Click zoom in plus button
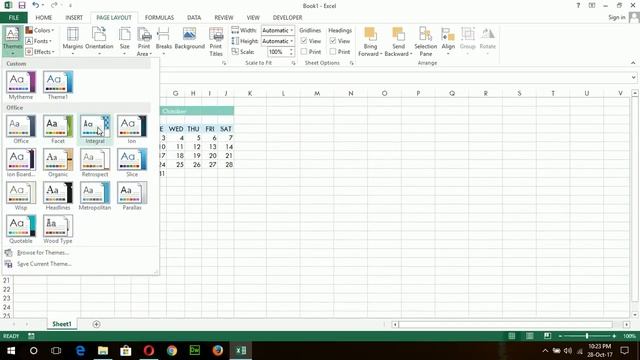The image size is (640, 360). coord(614,336)
